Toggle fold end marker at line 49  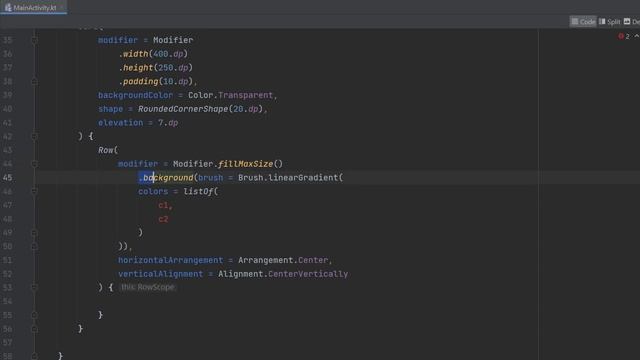[34, 233]
